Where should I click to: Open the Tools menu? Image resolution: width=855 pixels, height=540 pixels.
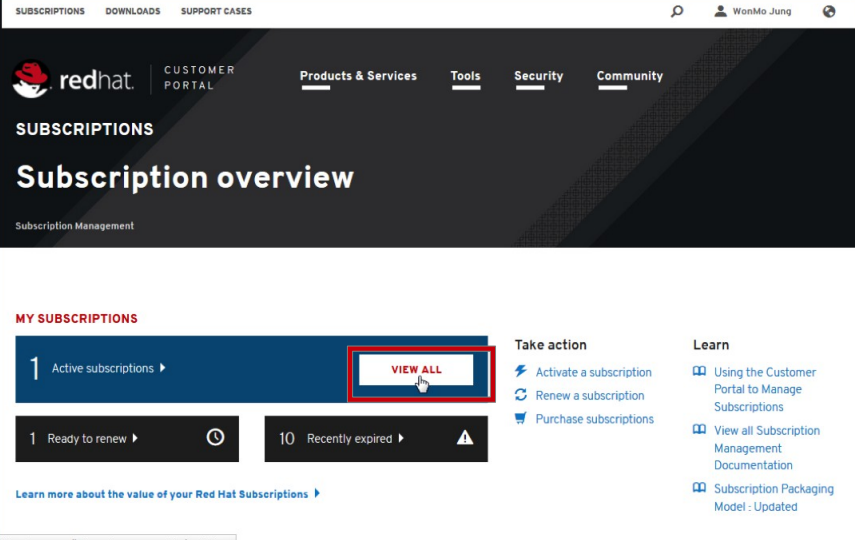pos(465,76)
